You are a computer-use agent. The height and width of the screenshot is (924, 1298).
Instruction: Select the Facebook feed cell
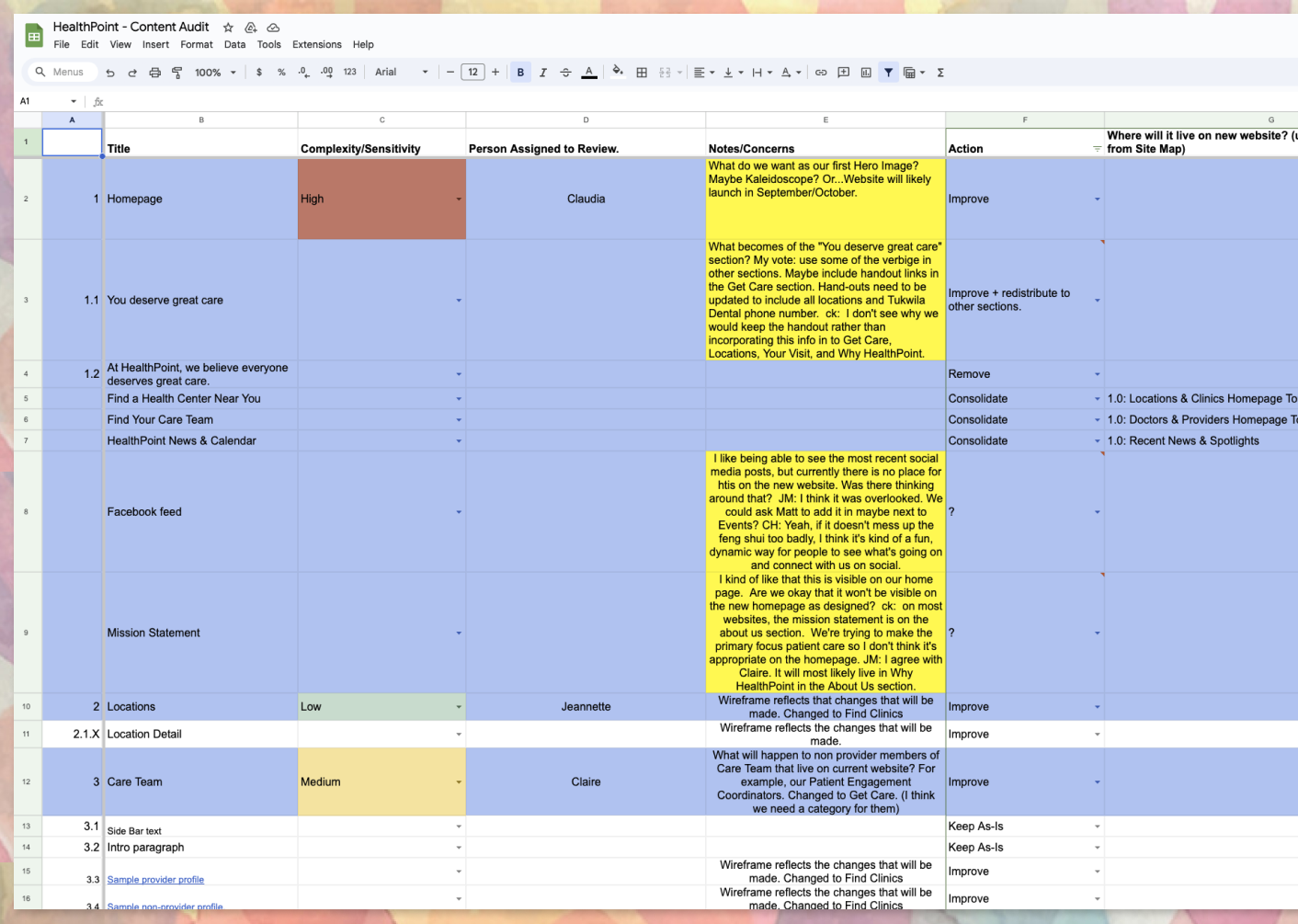click(201, 512)
